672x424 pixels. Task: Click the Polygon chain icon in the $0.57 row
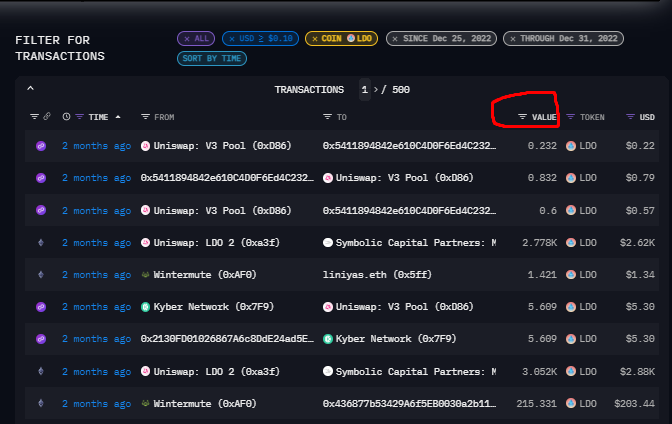pos(41,210)
